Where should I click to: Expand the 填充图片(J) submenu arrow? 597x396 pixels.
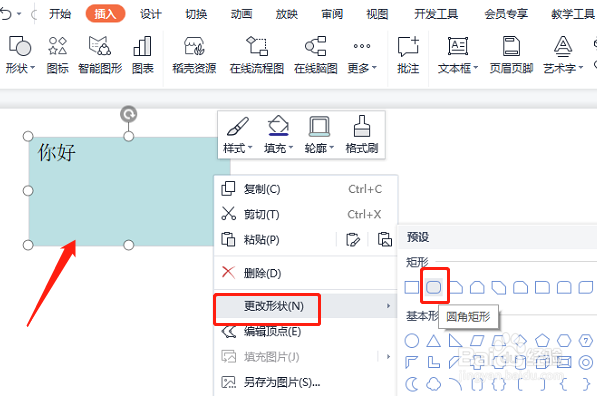[x=388, y=357]
